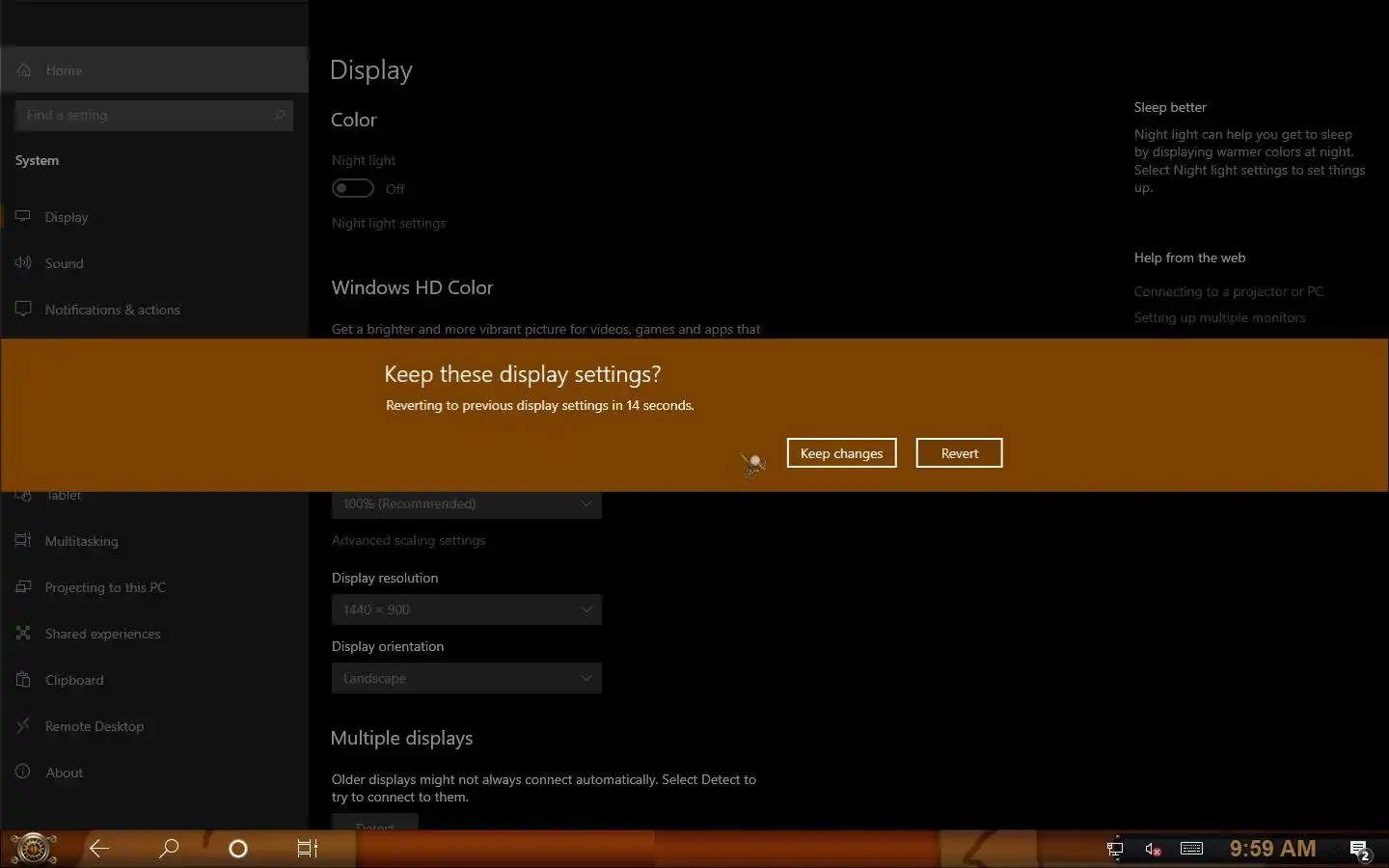Open Multitasking settings

point(154,541)
